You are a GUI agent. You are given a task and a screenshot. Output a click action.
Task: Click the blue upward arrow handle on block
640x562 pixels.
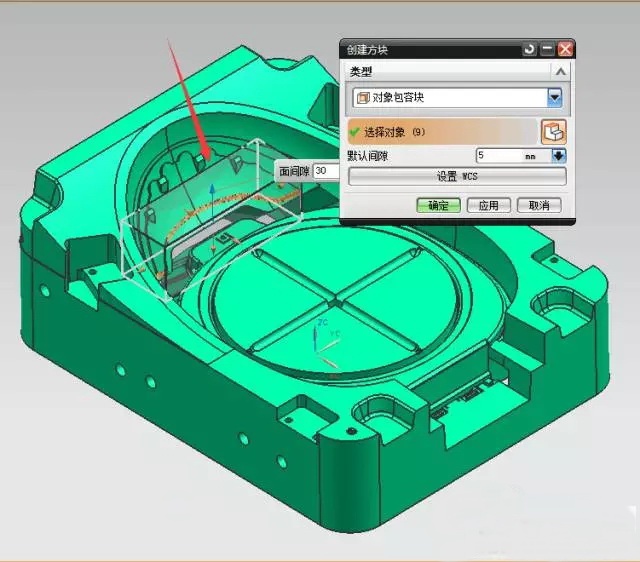point(211,188)
